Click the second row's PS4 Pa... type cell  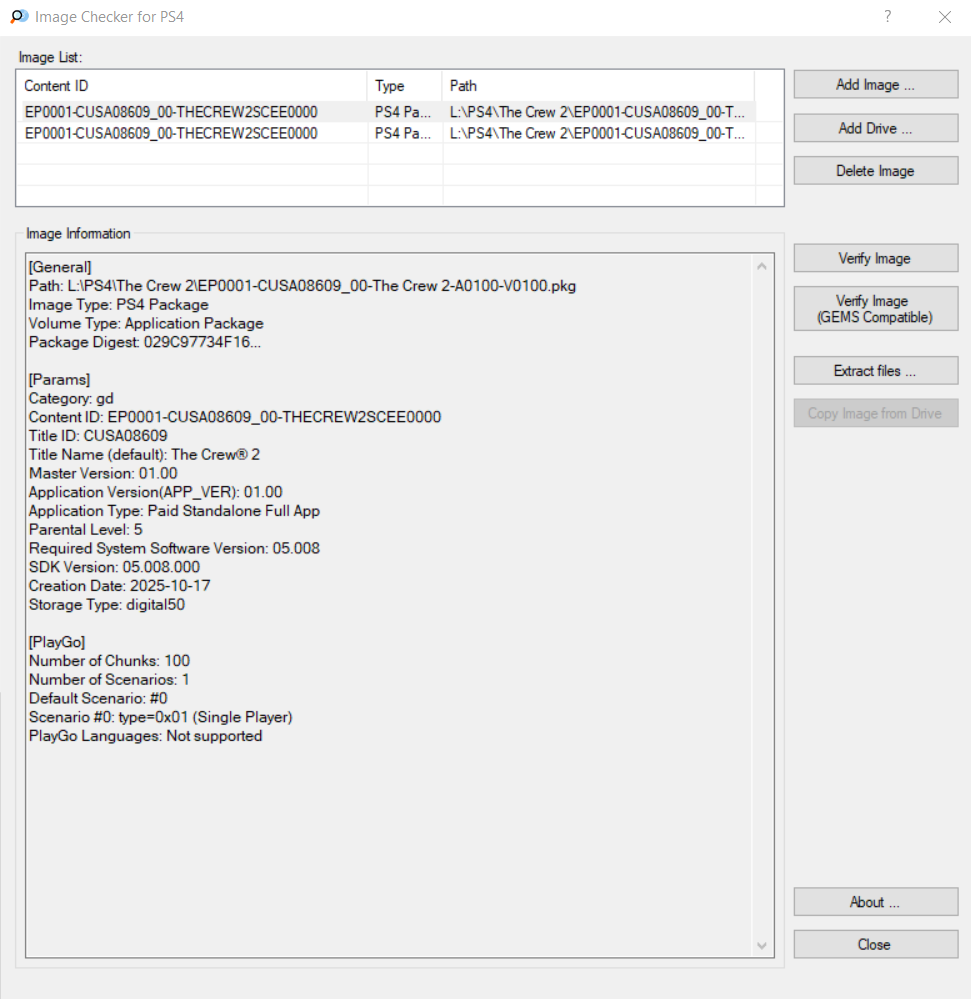pyautogui.click(x=403, y=133)
